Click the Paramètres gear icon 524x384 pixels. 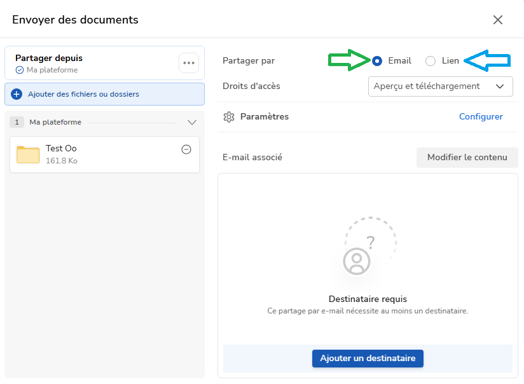(x=229, y=117)
